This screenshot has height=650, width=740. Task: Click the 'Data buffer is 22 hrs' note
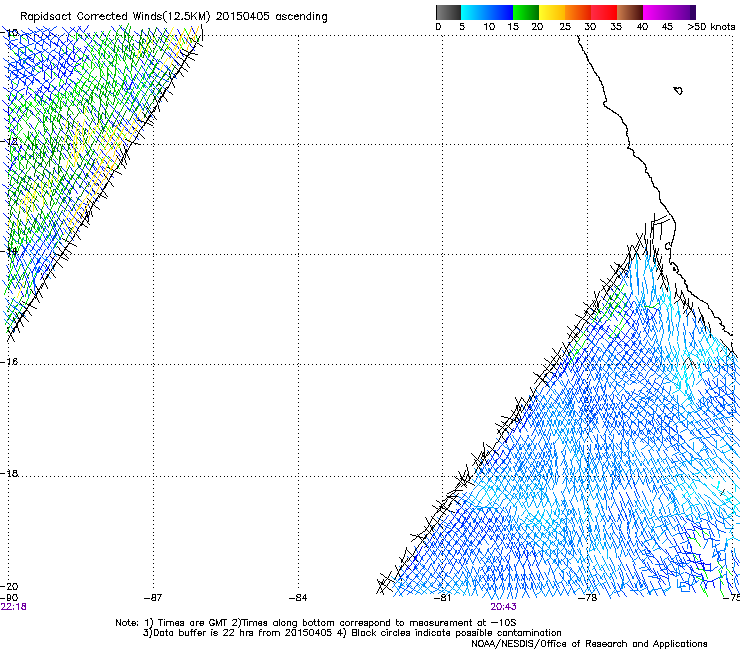[x=352, y=633]
